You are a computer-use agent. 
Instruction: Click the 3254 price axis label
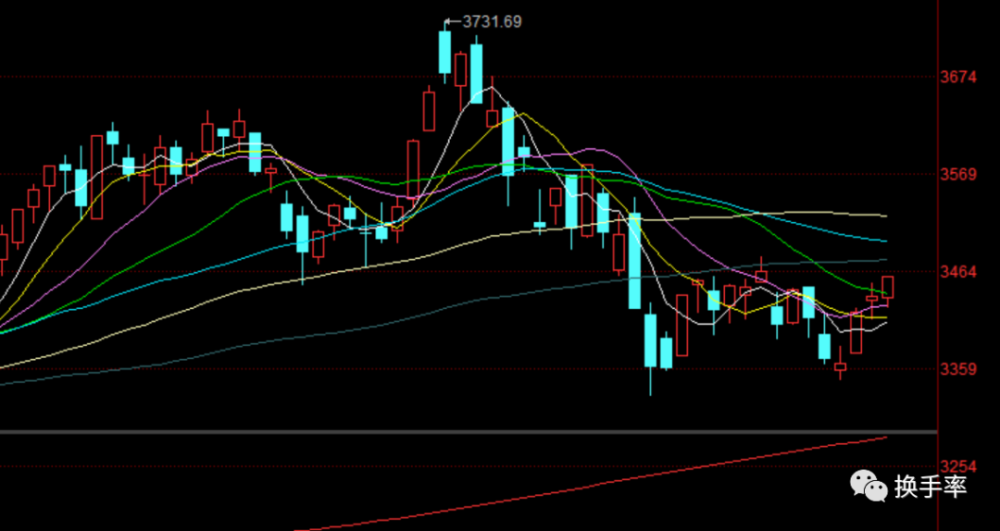[959, 467]
